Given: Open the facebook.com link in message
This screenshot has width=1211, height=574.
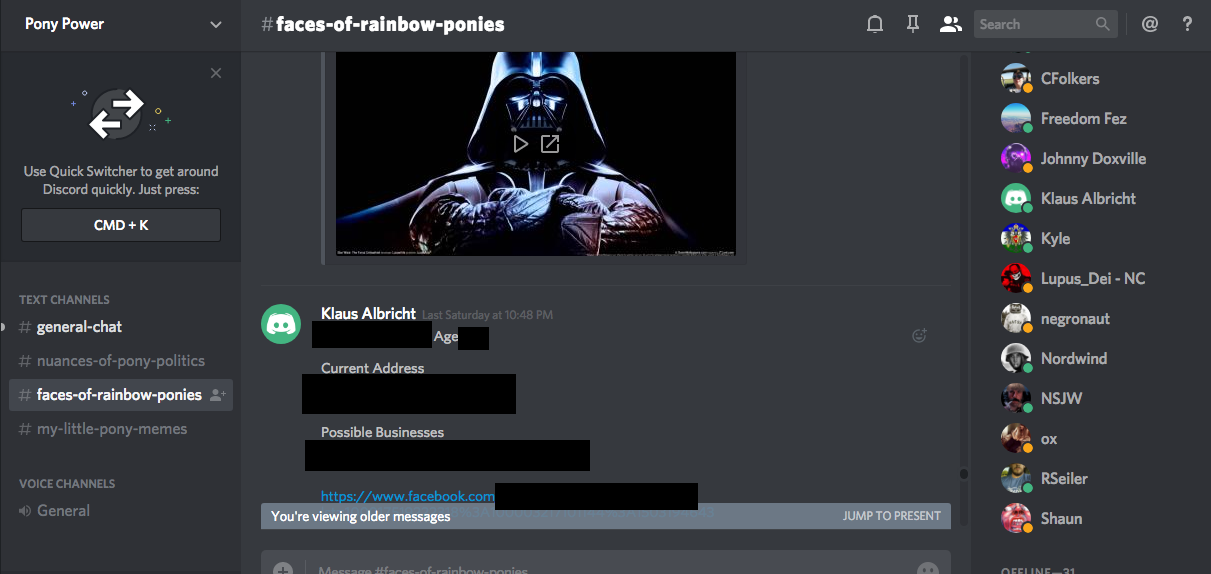Looking at the screenshot, I should [x=407, y=496].
